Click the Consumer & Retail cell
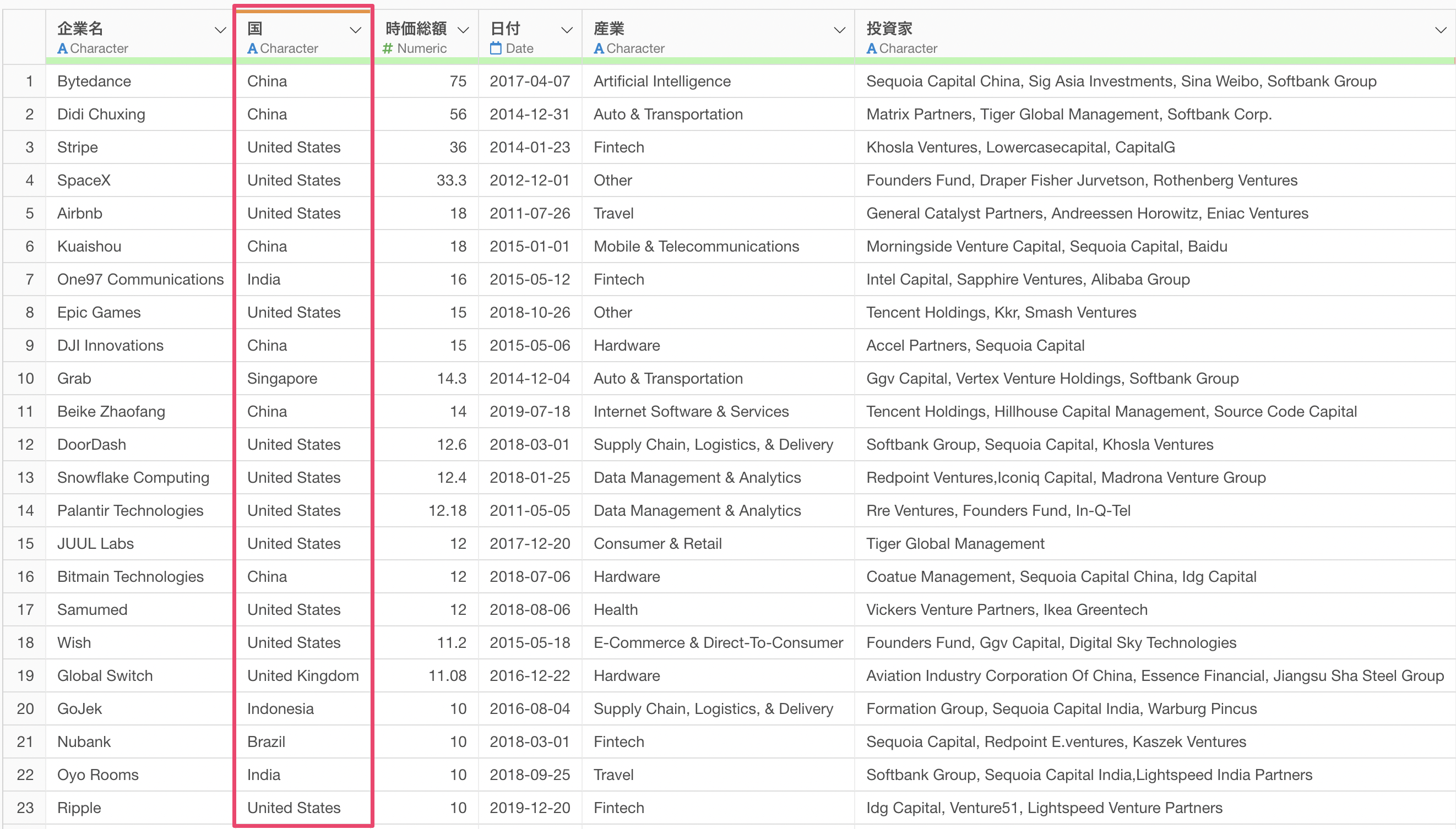The width and height of the screenshot is (1456, 829). pyautogui.click(x=718, y=544)
